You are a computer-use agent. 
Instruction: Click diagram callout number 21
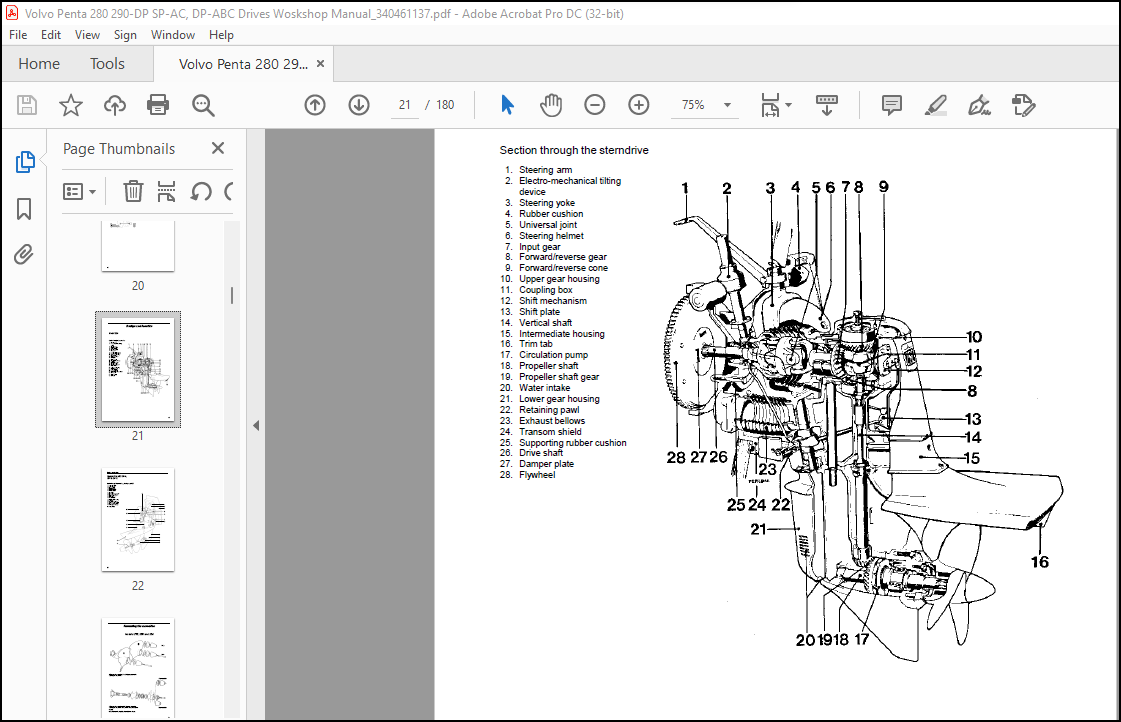(x=758, y=529)
